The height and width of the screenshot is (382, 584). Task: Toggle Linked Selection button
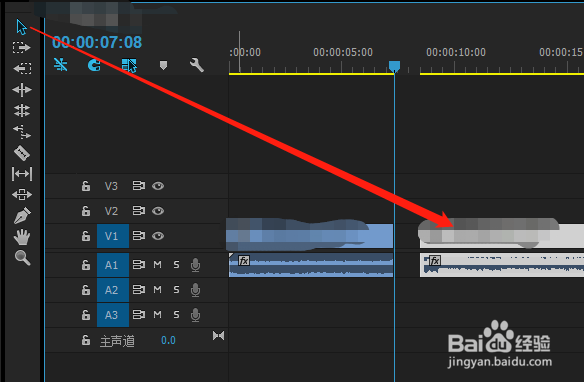pos(129,65)
